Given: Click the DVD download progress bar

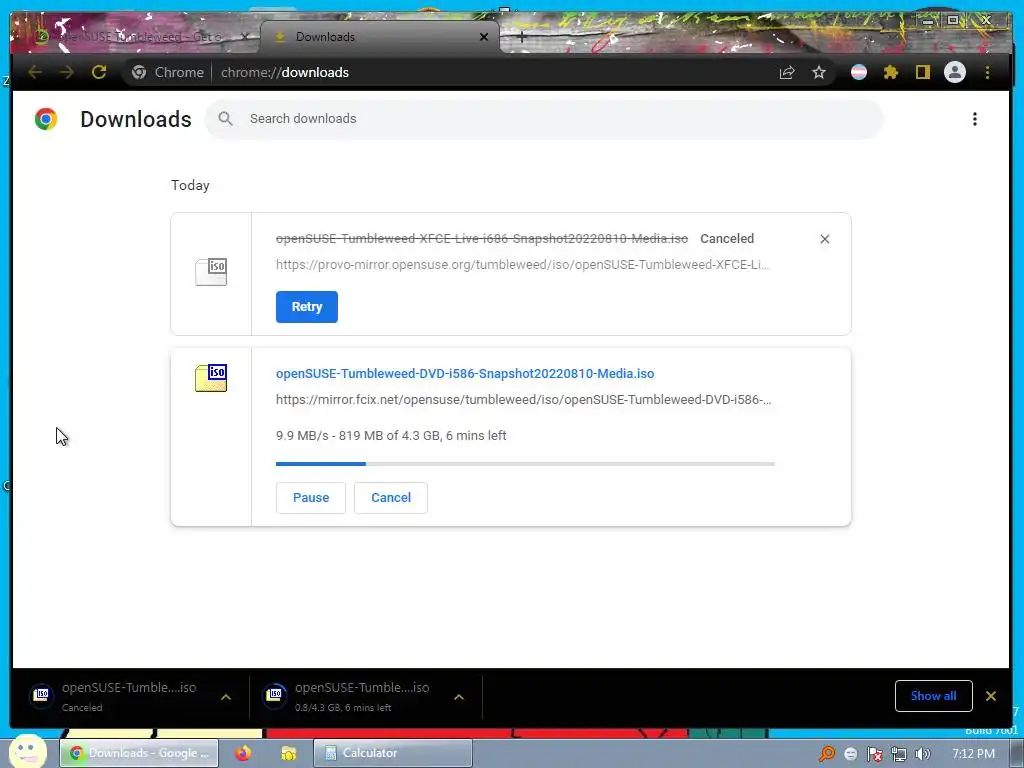Looking at the screenshot, I should click(x=525, y=464).
